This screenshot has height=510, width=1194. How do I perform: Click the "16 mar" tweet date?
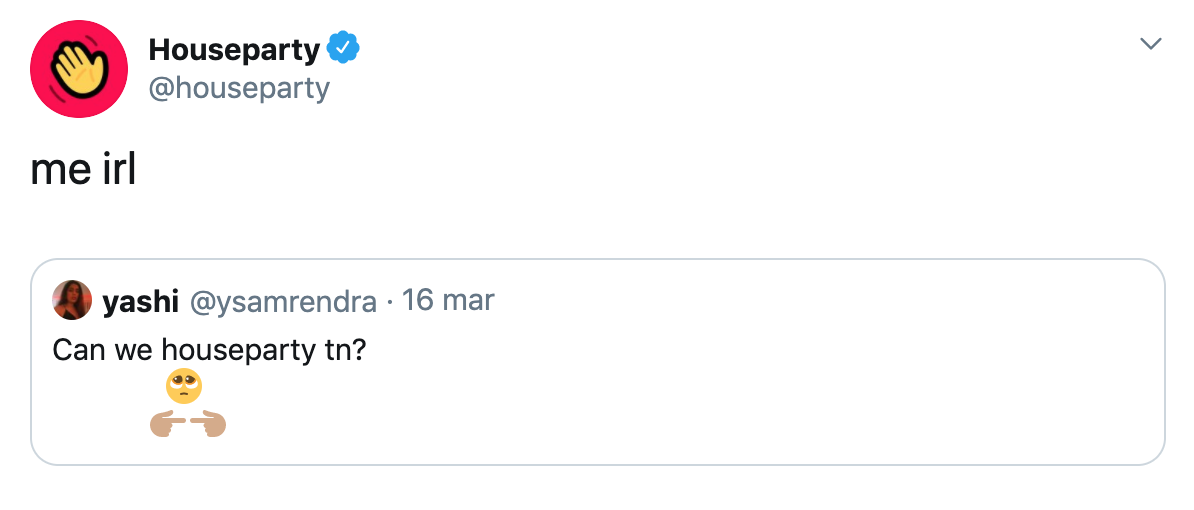tap(448, 300)
